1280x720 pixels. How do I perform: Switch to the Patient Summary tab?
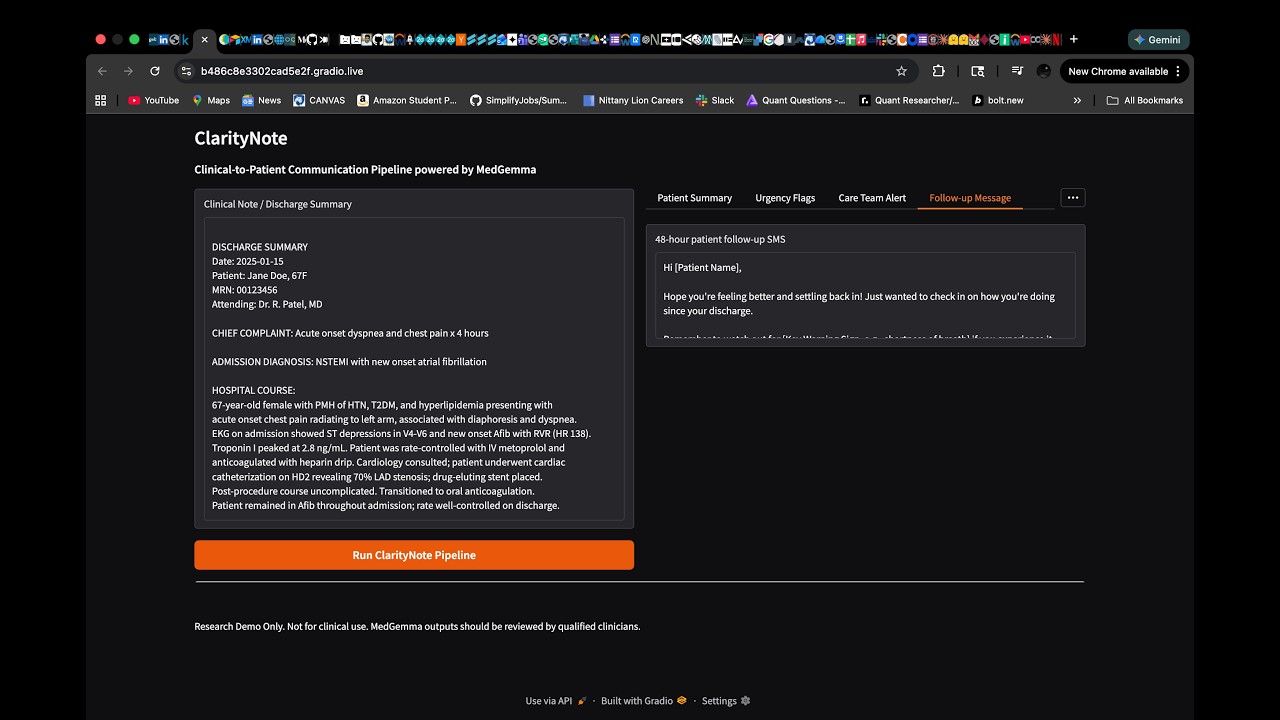pos(695,198)
